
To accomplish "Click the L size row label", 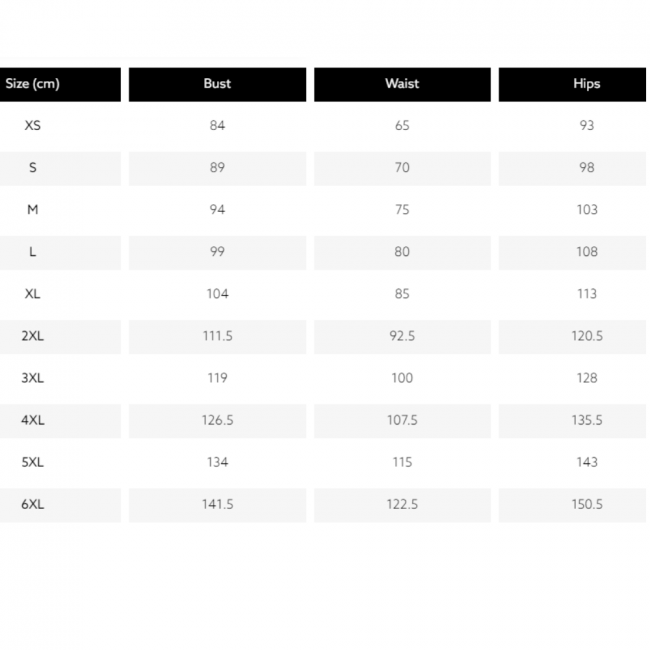I will (x=32, y=252).
